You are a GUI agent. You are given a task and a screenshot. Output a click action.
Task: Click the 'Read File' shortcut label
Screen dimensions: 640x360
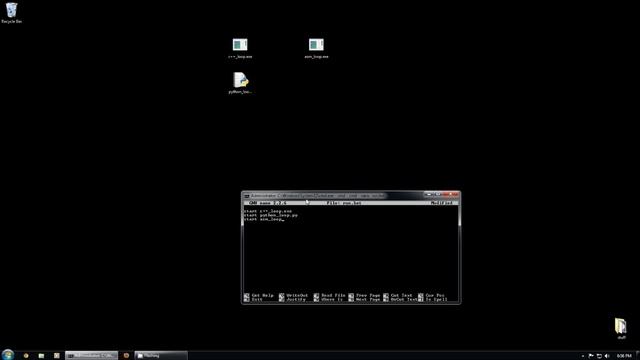pyautogui.click(x=333, y=295)
